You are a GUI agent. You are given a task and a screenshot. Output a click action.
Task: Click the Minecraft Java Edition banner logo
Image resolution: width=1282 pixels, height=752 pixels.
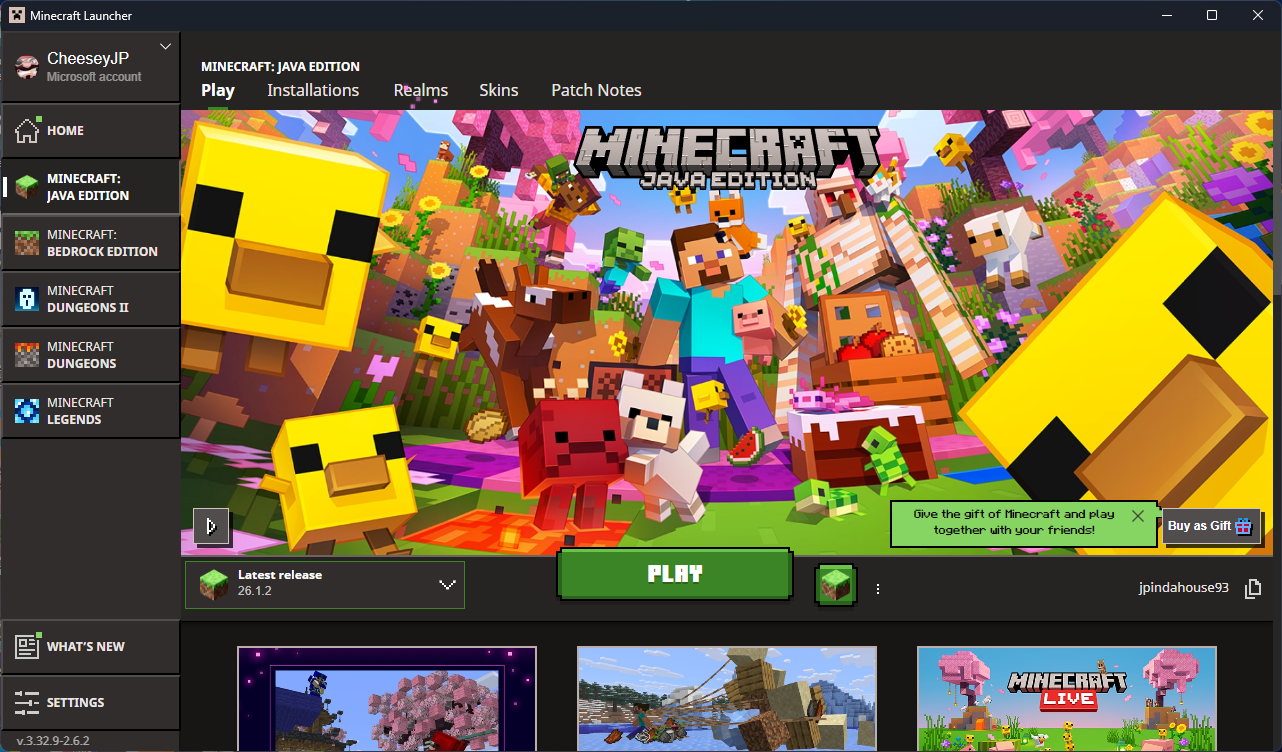click(x=729, y=156)
